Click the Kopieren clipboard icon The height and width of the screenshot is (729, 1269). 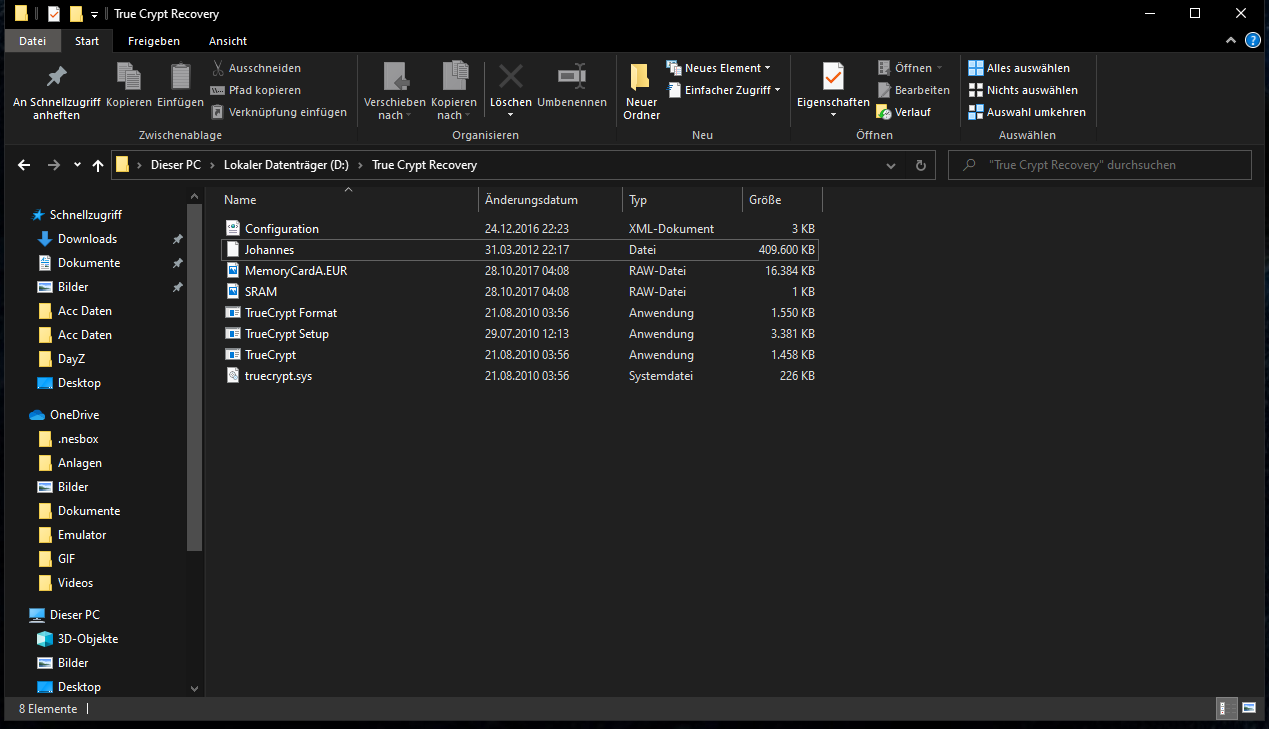(x=129, y=77)
